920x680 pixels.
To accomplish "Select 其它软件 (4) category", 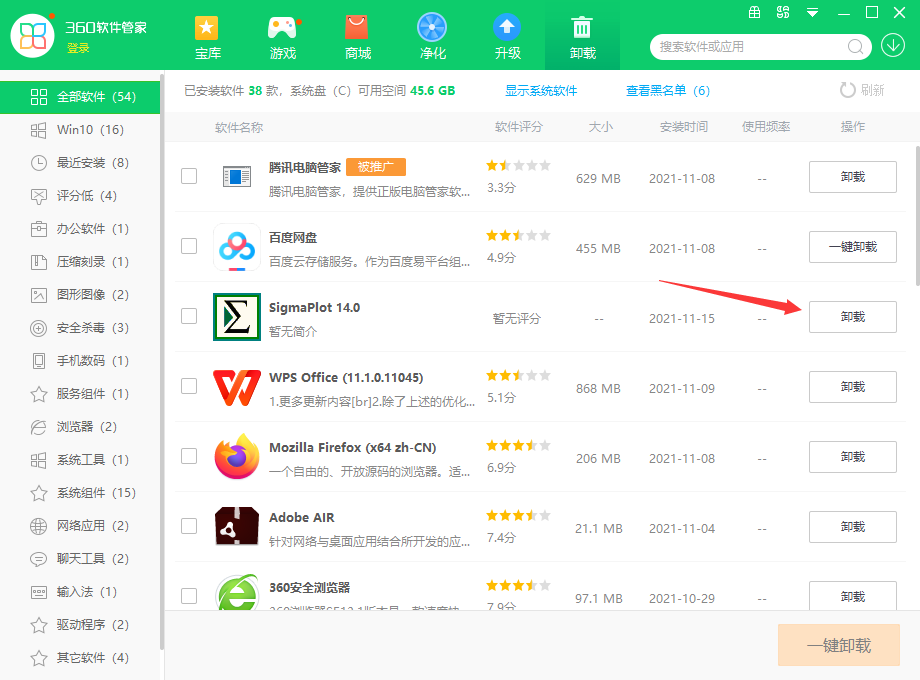I will click(x=80, y=657).
